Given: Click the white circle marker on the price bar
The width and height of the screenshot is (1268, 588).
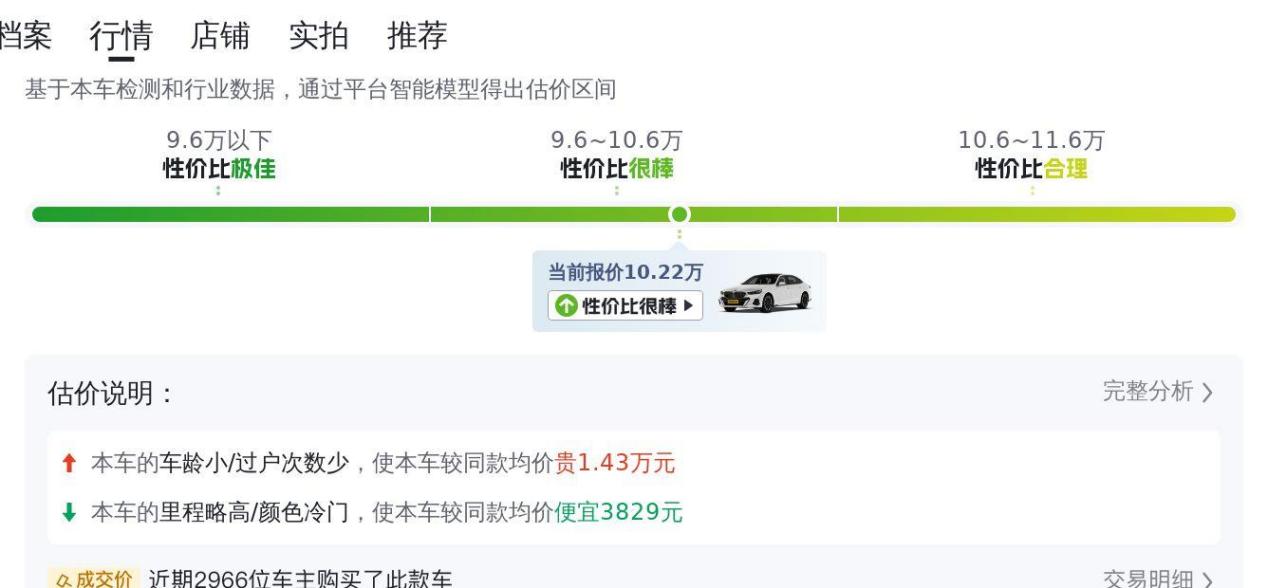Looking at the screenshot, I should coord(680,214).
